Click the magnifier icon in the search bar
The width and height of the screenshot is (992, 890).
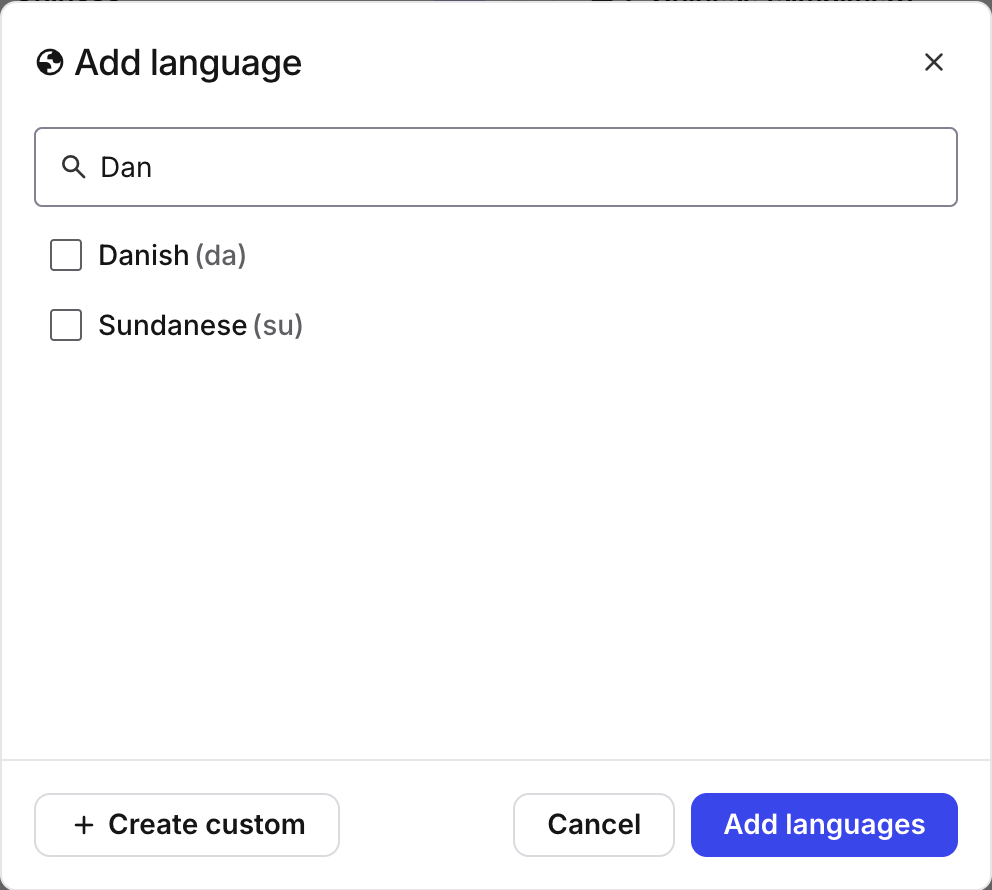[x=73, y=167]
